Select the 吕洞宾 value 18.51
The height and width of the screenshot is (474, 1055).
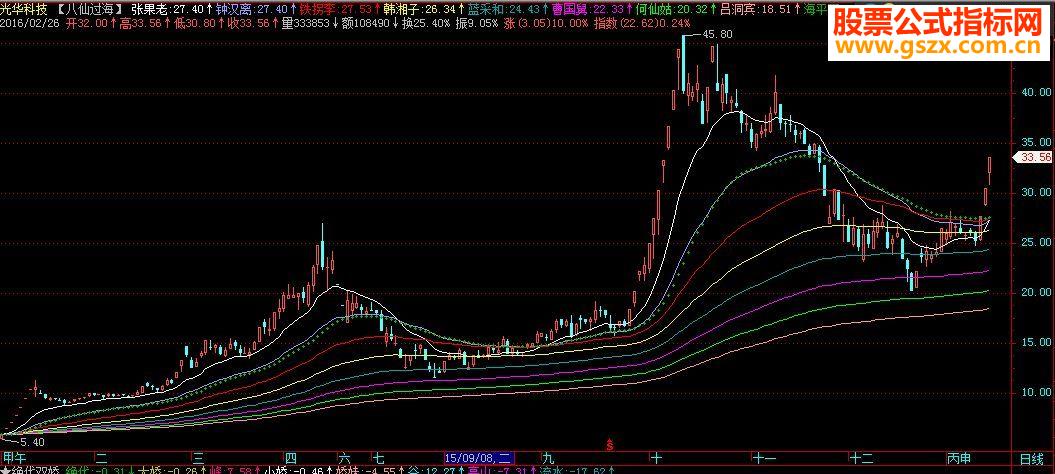tap(775, 10)
